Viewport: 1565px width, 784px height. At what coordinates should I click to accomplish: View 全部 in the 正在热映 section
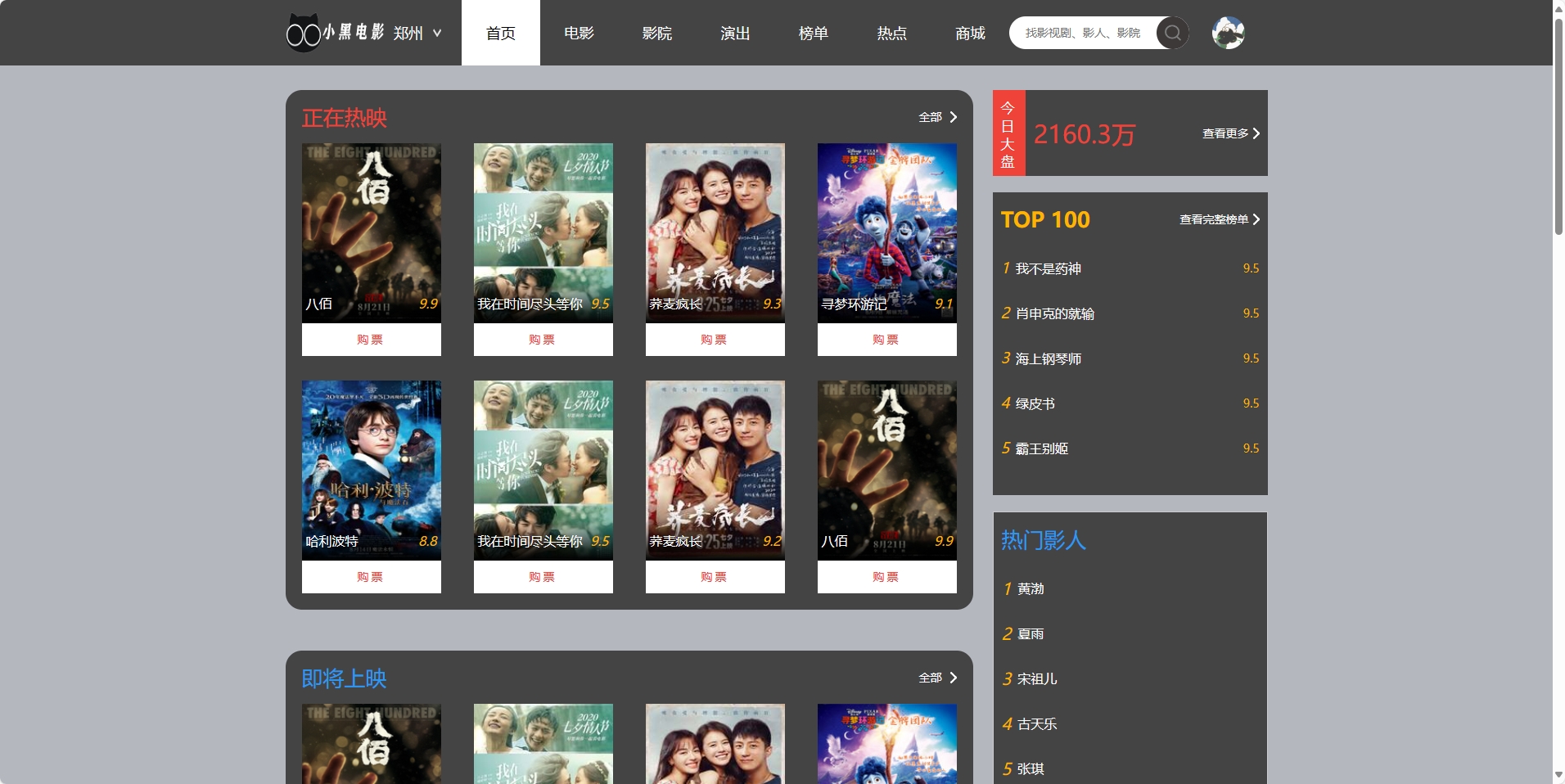(938, 117)
